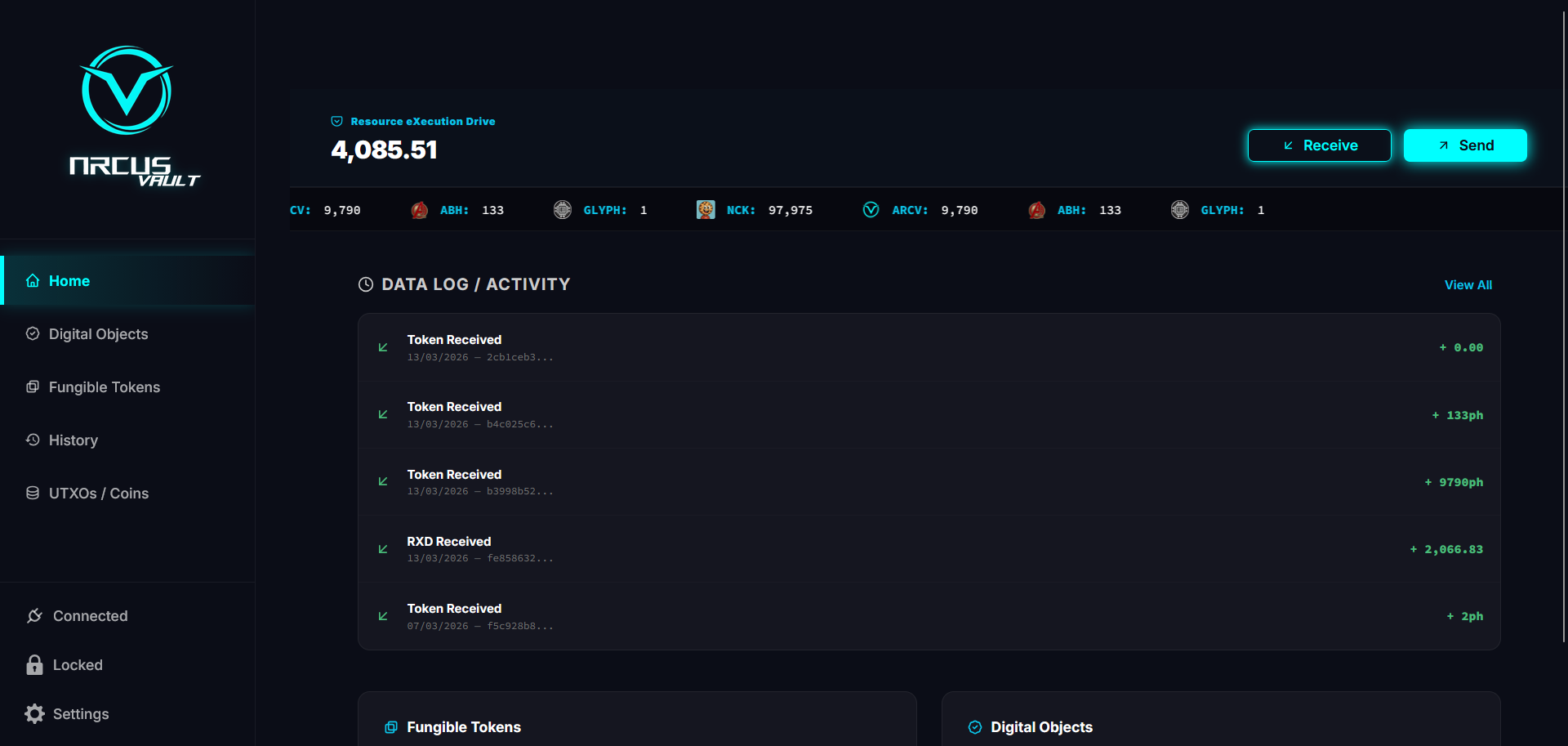The height and width of the screenshot is (746, 1568).
Task: Follow the View All activity link
Action: (x=1468, y=285)
